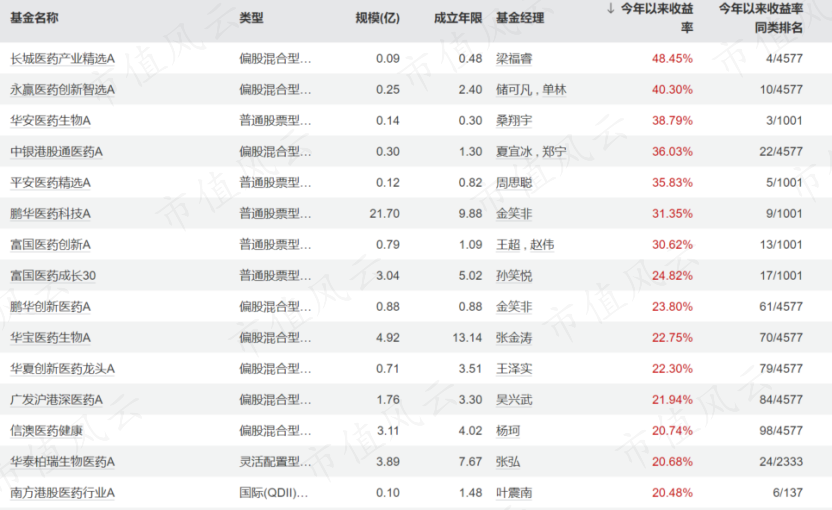Select the ranking 6/137 cell
The height and width of the screenshot is (510, 832).
[787, 493]
